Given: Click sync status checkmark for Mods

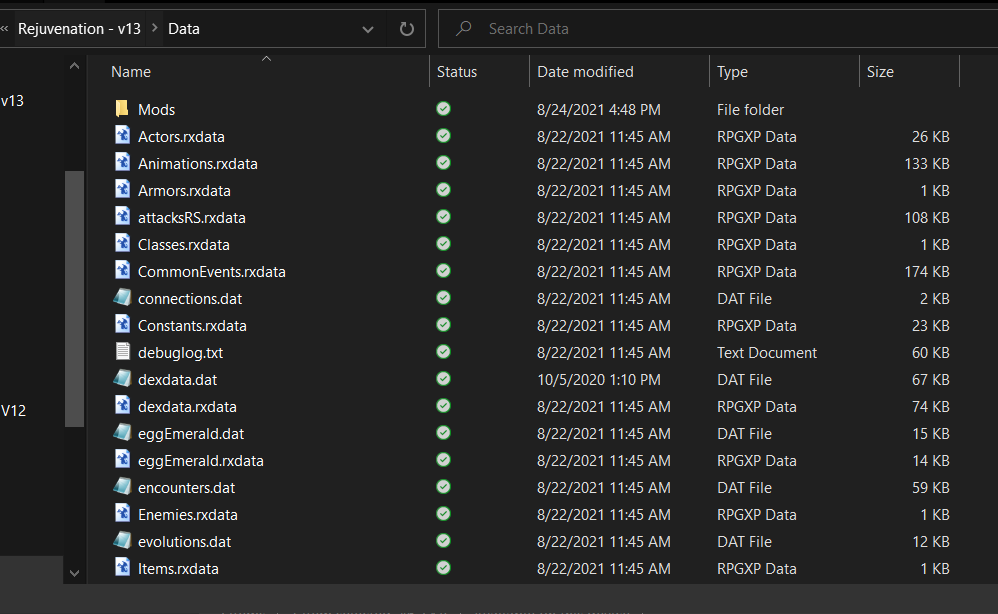Looking at the screenshot, I should (x=444, y=109).
